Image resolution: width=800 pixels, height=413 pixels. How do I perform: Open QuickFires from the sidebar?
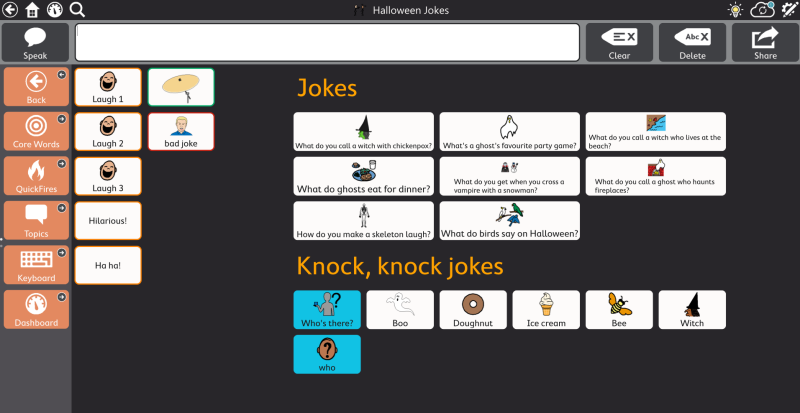(x=36, y=176)
